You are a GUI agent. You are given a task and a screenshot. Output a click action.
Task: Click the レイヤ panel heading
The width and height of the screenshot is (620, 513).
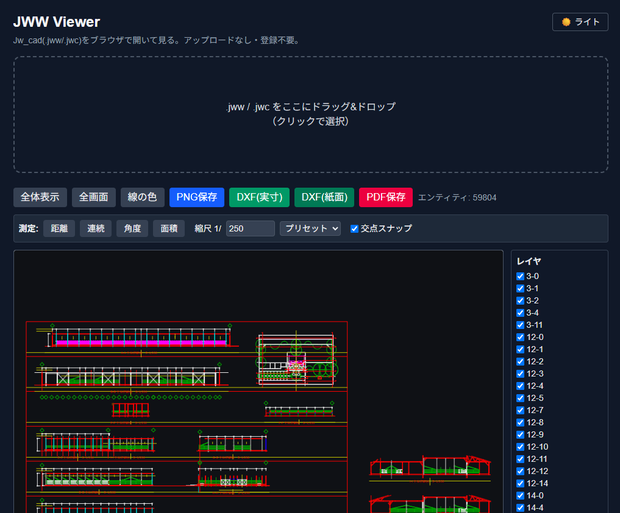pos(529,261)
